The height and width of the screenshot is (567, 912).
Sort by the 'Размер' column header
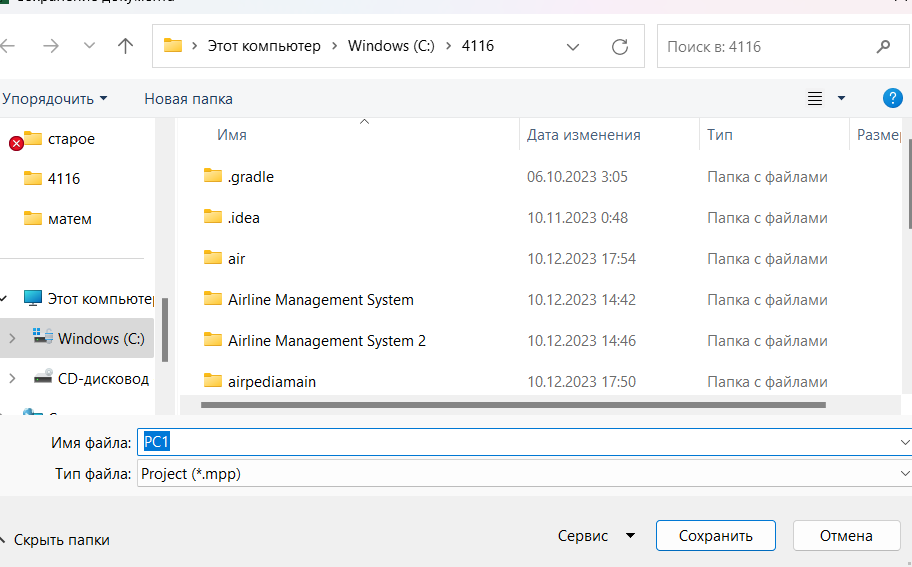tap(878, 135)
